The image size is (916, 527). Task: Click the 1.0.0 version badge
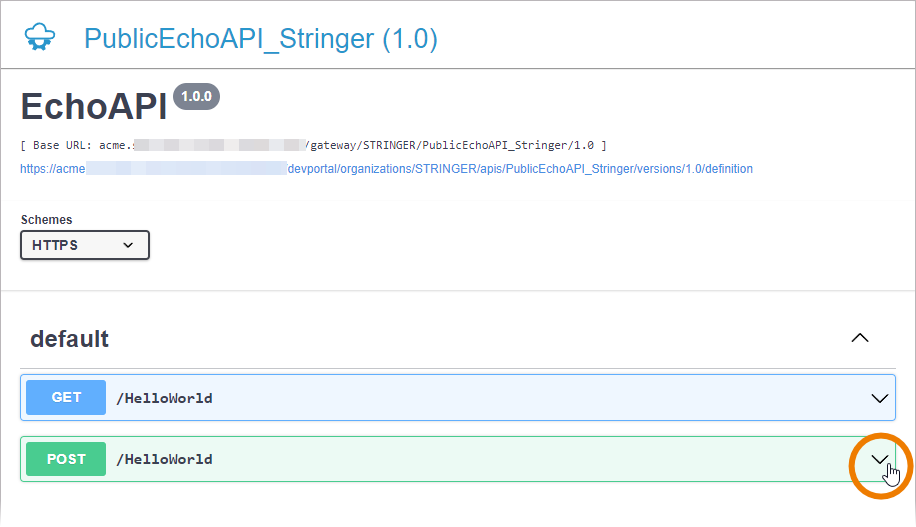[196, 97]
